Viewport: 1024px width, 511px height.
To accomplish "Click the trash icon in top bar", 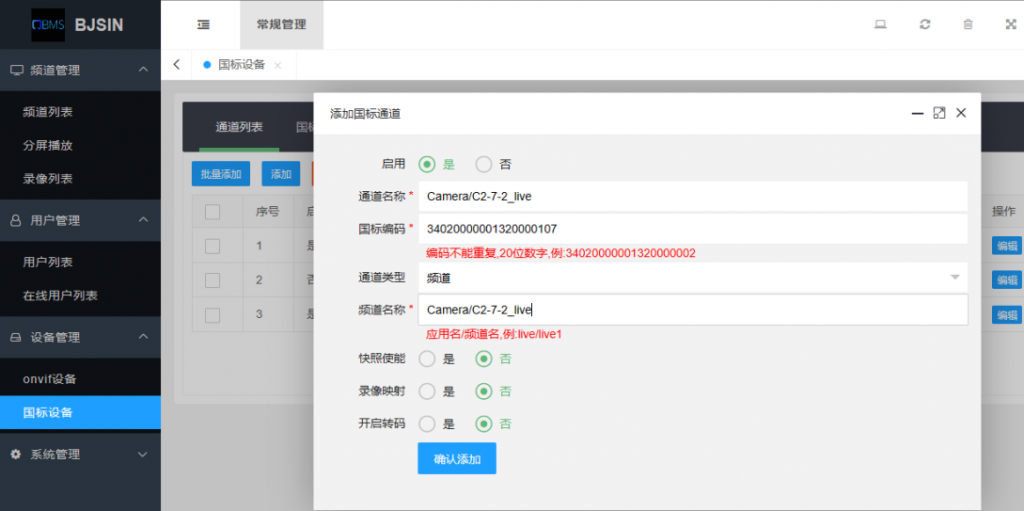I will pyautogui.click(x=968, y=25).
